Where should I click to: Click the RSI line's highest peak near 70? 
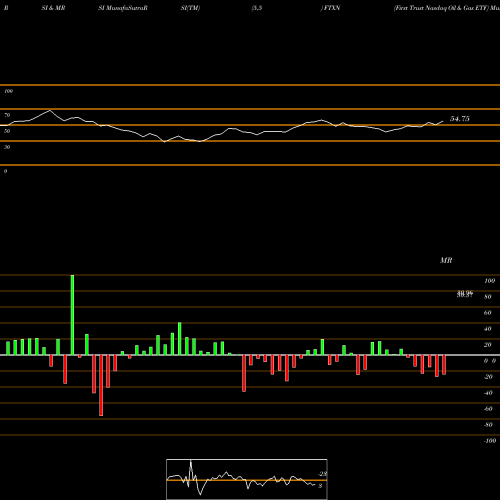point(50,110)
